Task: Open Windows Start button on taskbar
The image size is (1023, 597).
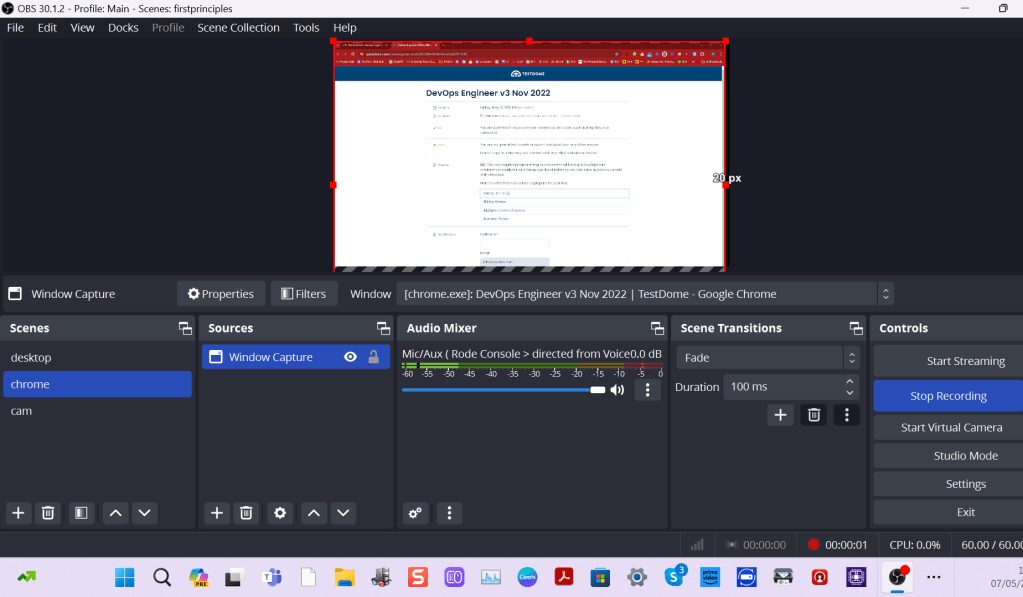Action: pos(125,577)
